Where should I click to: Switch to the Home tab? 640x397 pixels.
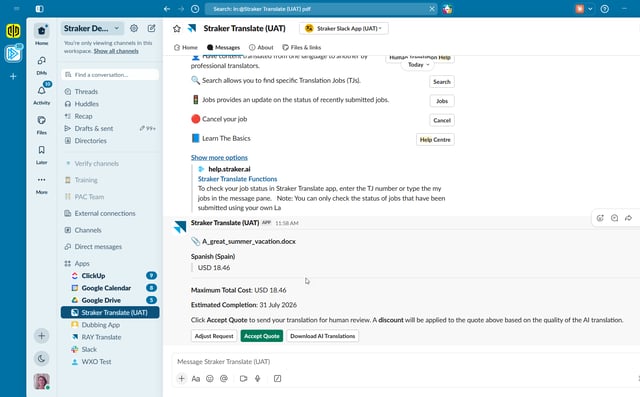pos(186,47)
